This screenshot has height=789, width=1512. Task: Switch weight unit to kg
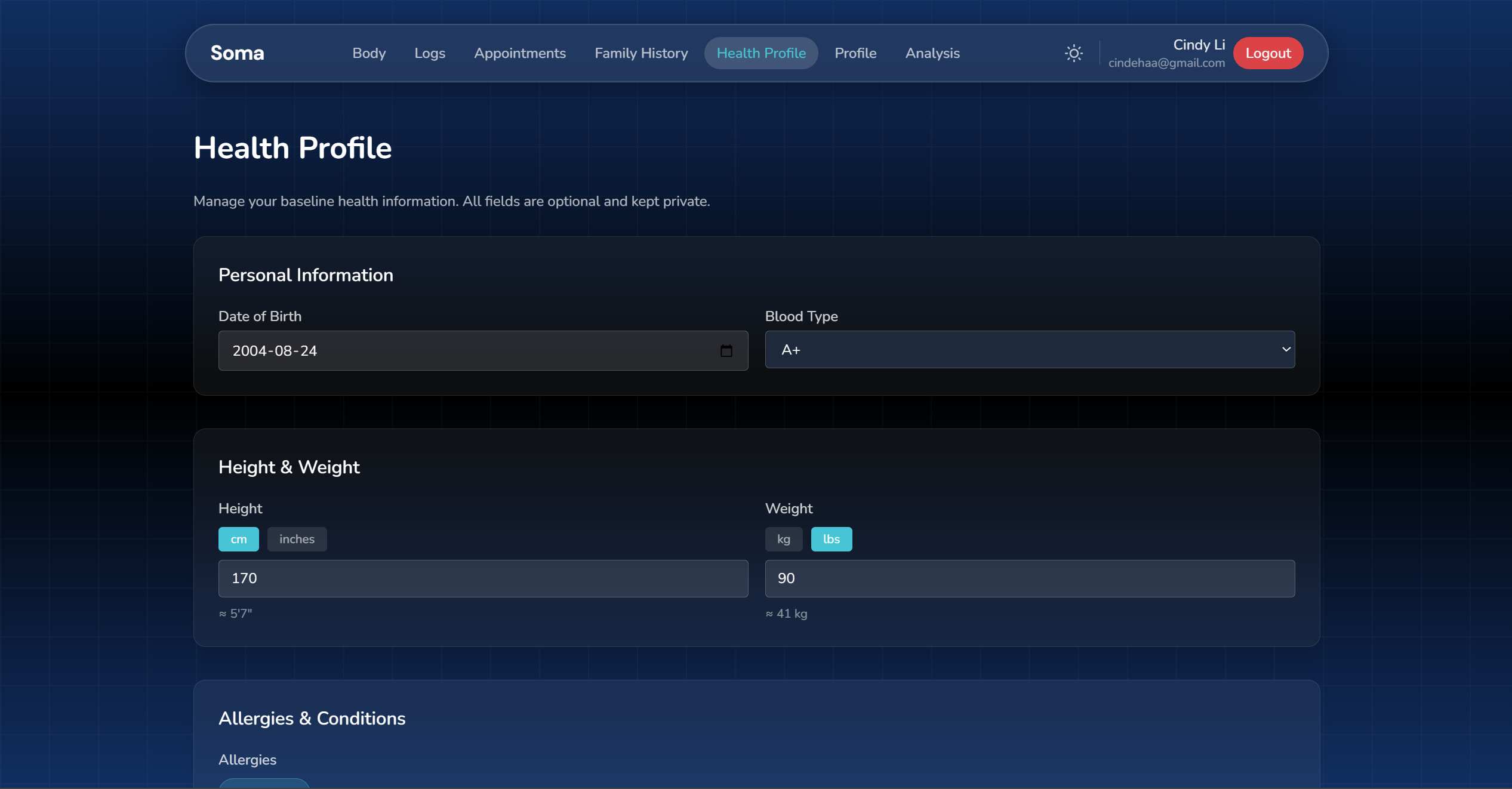point(783,539)
